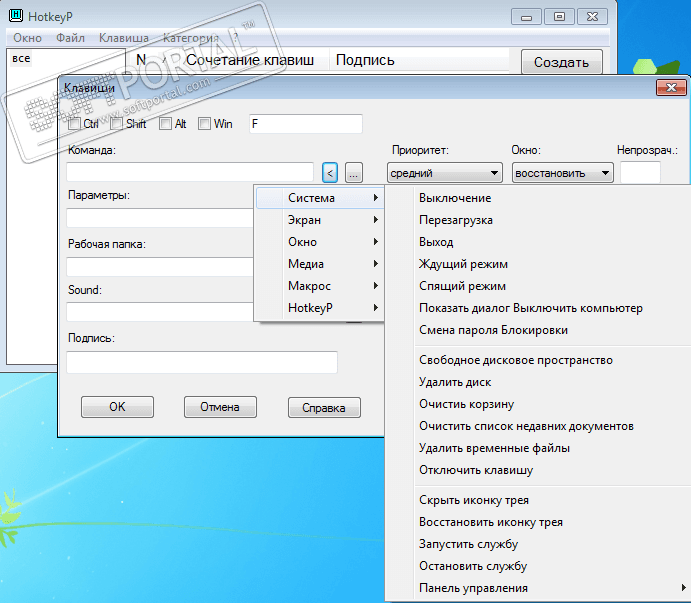
Task: Click the hotkey key field containing F
Action: (305, 124)
